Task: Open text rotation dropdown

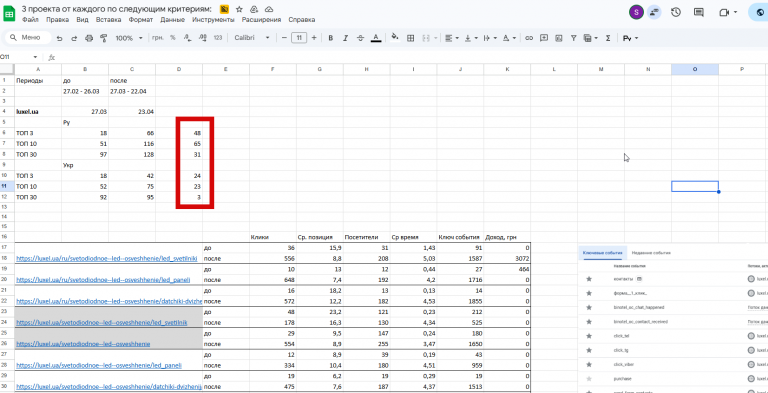Action: point(509,38)
